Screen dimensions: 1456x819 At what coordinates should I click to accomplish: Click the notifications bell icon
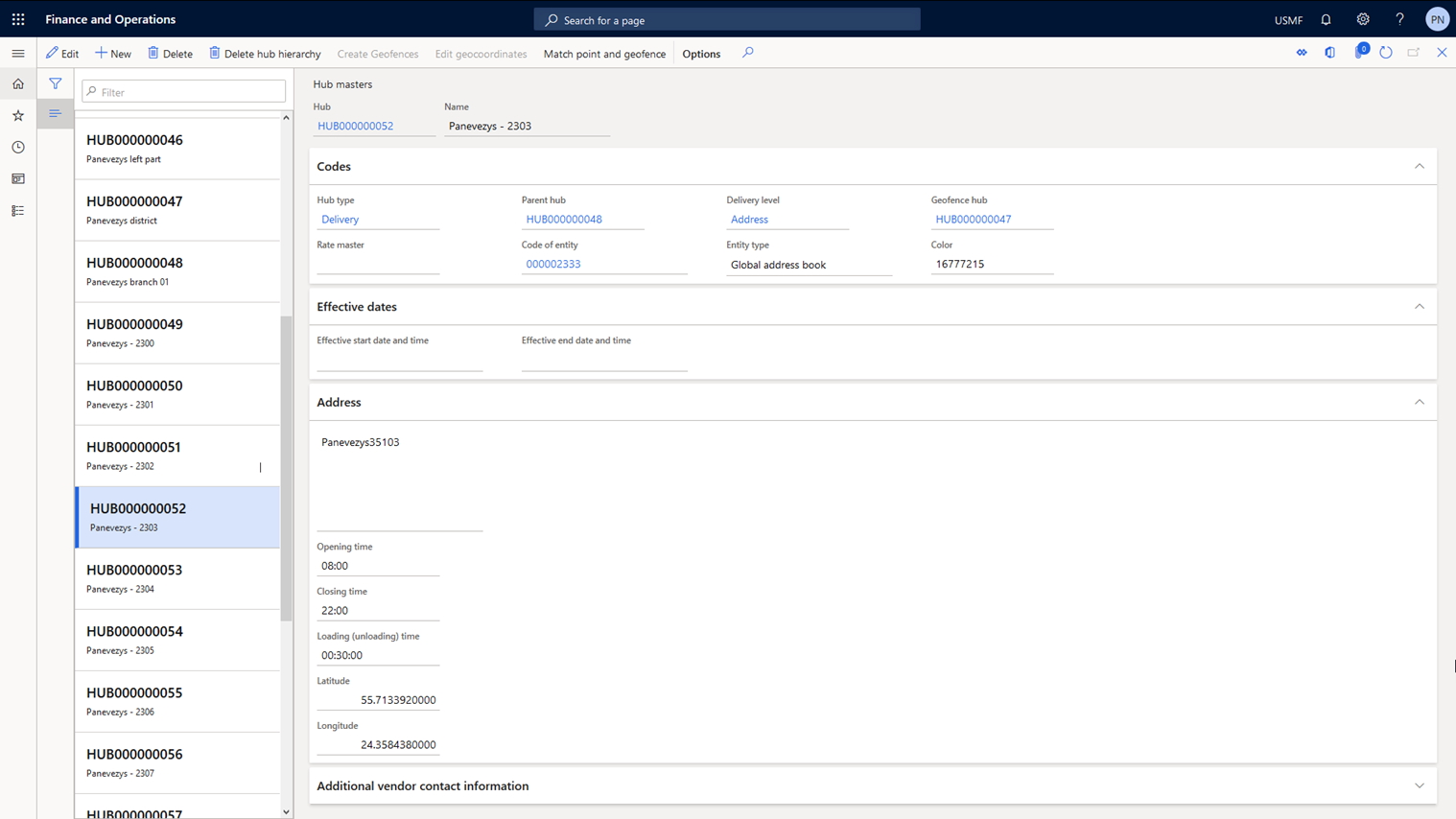point(1326,19)
